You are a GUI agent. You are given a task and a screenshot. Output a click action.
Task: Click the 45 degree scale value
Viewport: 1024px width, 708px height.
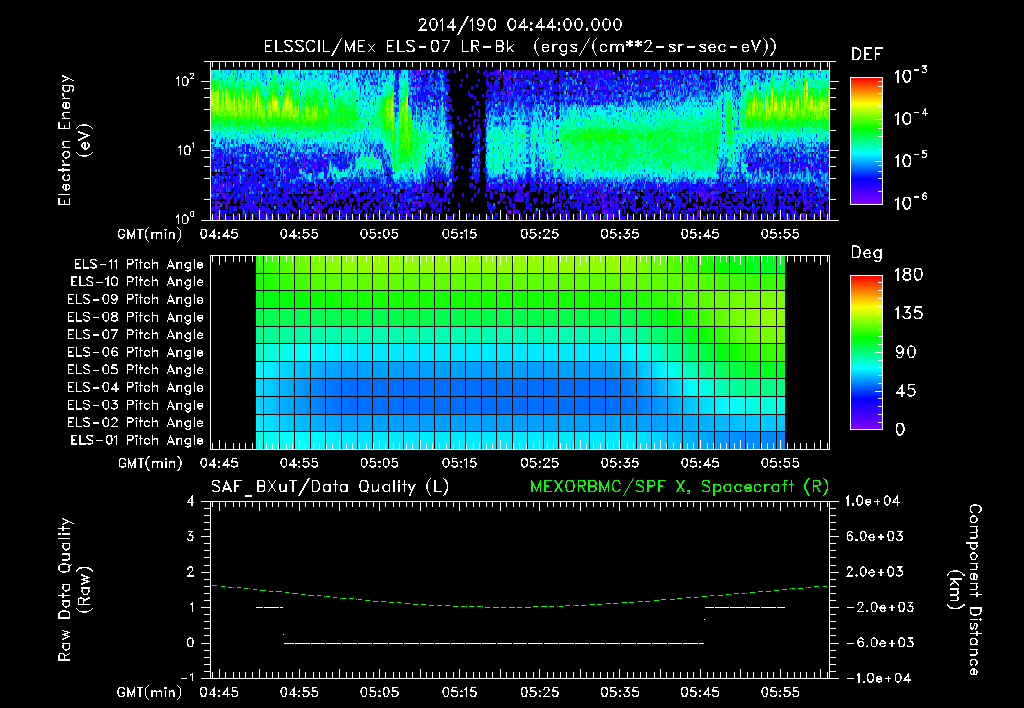tap(906, 391)
